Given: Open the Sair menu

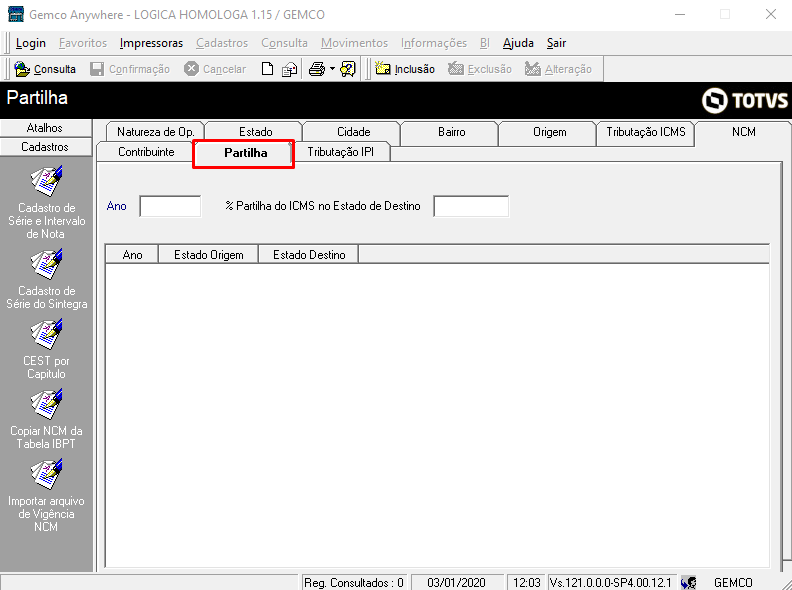Looking at the screenshot, I should pyautogui.click(x=556, y=43).
